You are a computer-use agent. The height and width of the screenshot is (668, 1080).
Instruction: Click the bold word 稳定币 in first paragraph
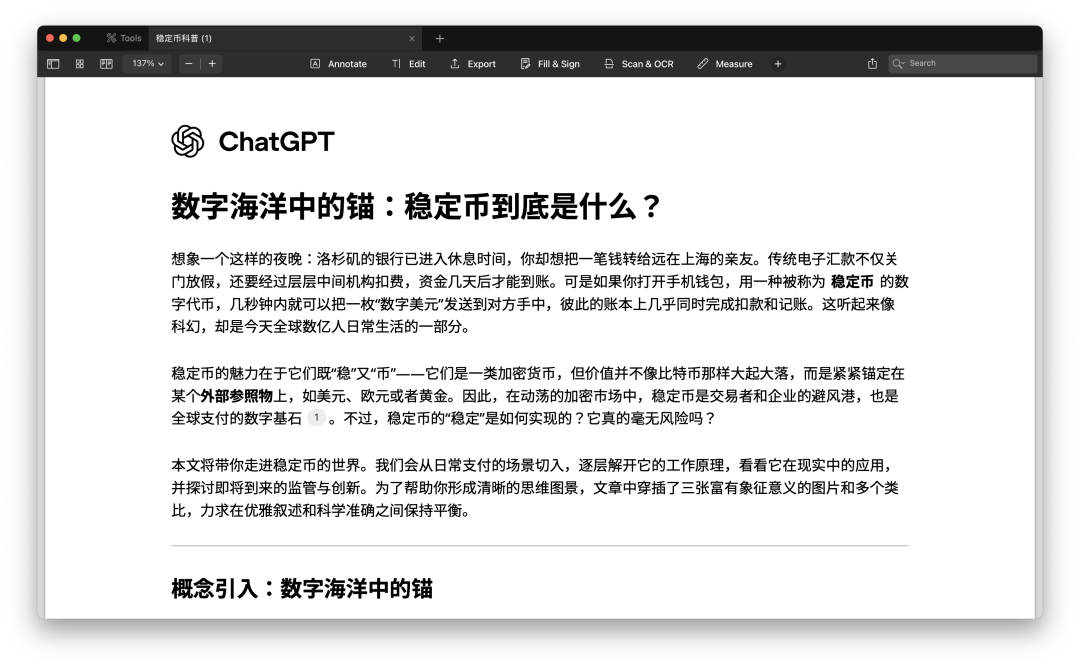(852, 282)
